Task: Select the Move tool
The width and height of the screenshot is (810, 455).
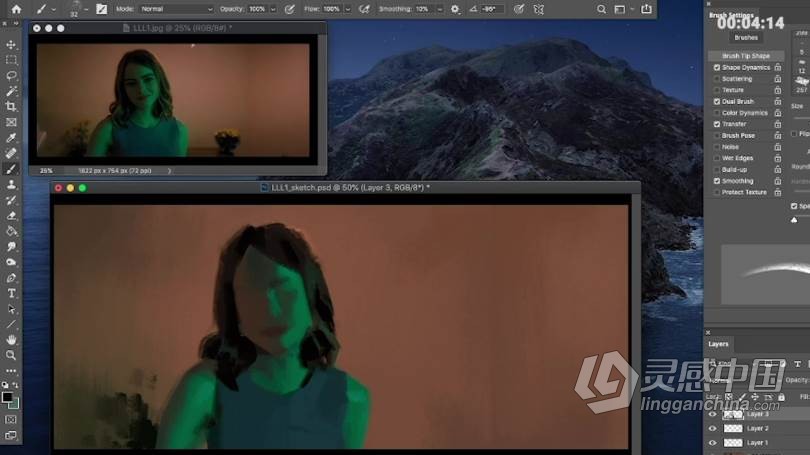Action: pyautogui.click(x=11, y=45)
